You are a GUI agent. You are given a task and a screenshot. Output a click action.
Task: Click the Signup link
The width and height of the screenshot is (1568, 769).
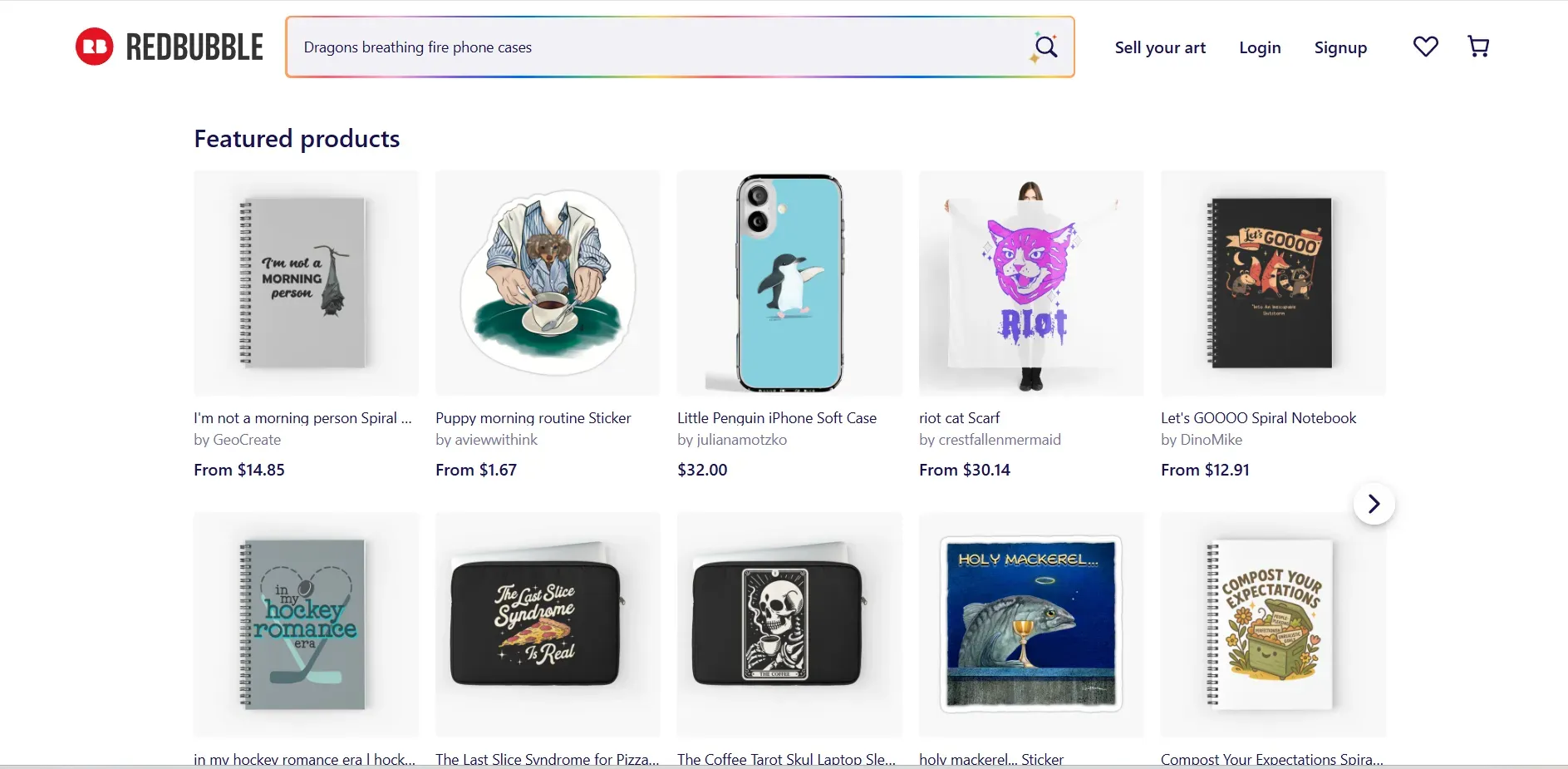pyautogui.click(x=1340, y=47)
